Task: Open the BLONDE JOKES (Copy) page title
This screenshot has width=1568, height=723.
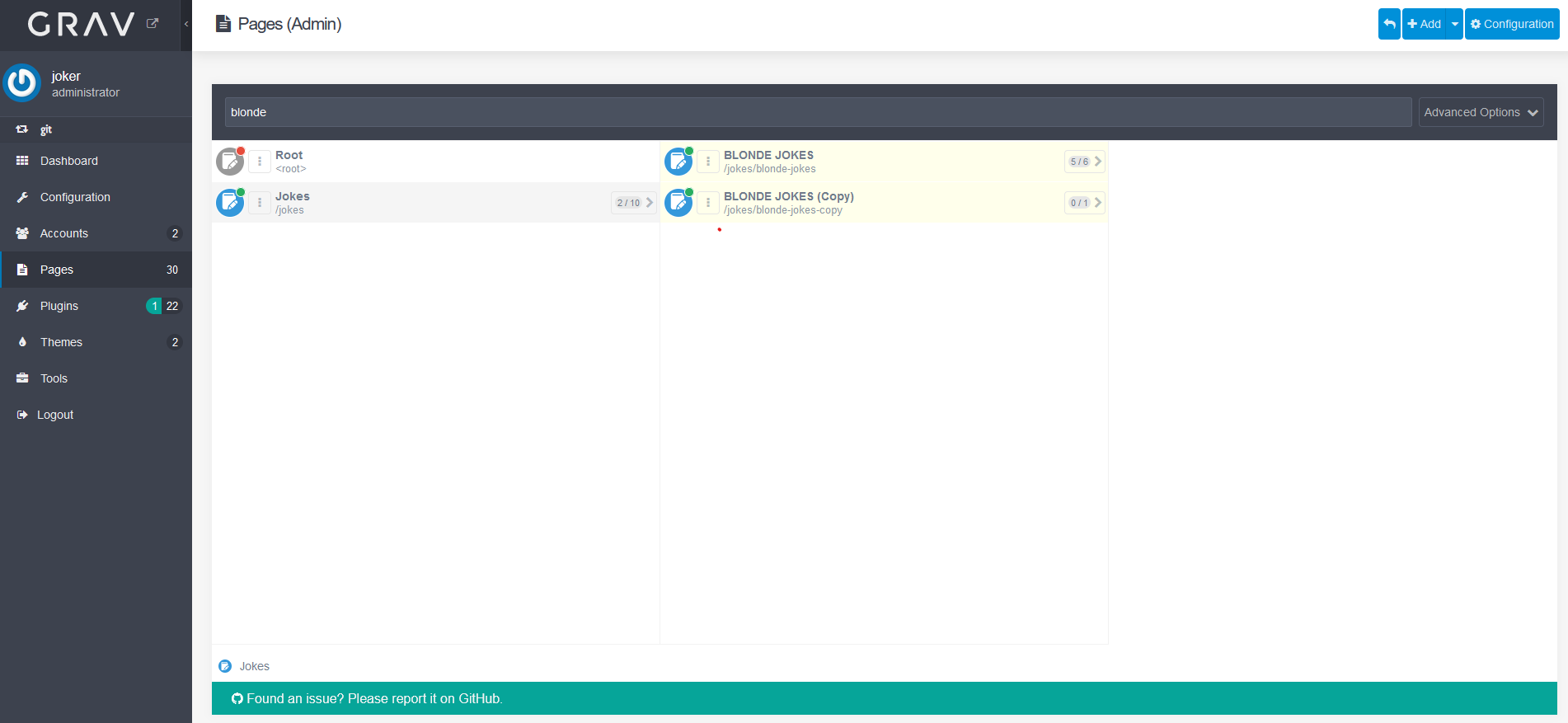Action: (x=789, y=196)
